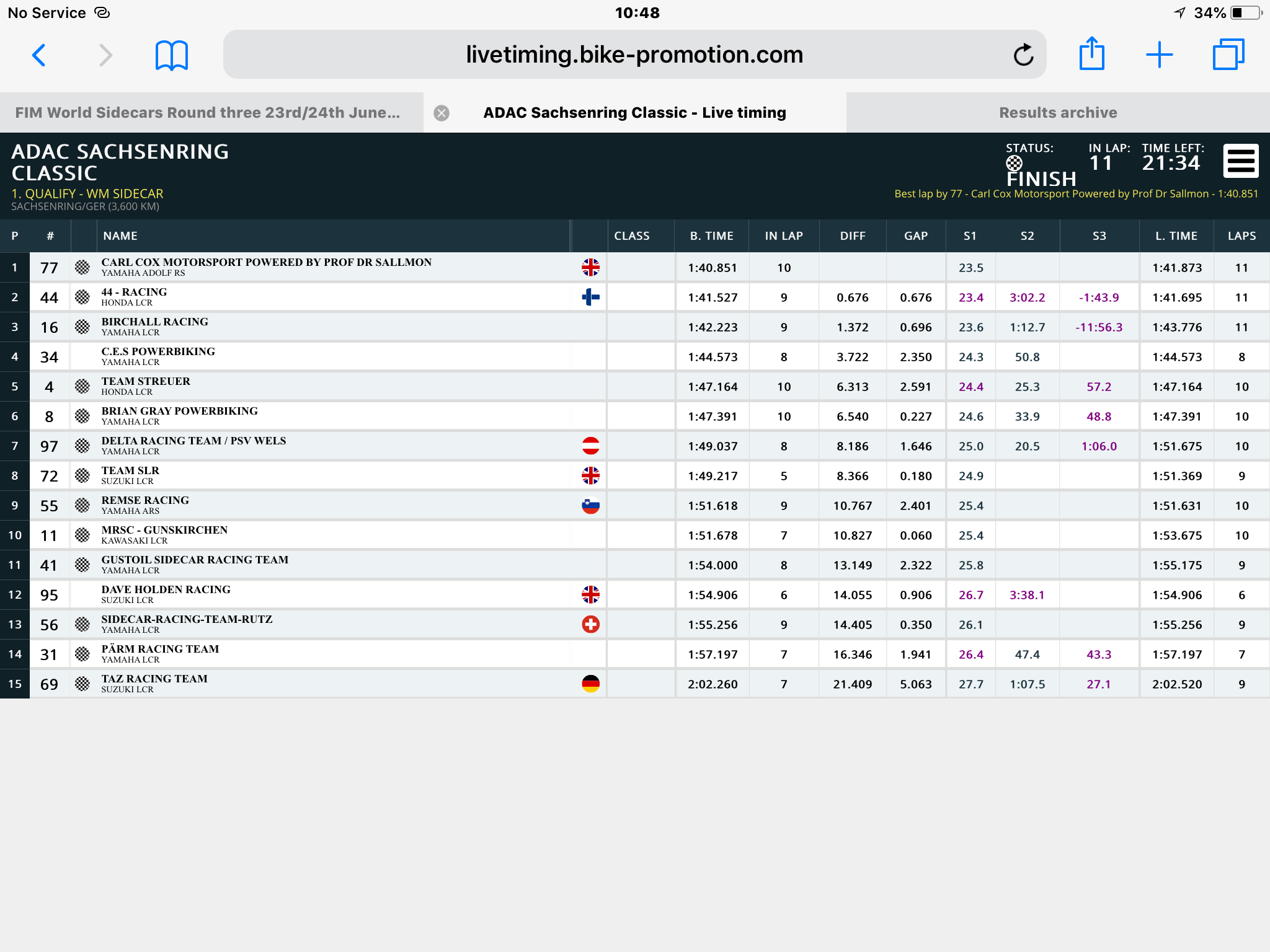The image size is (1270, 952).
Task: Click Swiss flag for Sidecar-Racing-Team-Rutz
Action: pos(590,625)
